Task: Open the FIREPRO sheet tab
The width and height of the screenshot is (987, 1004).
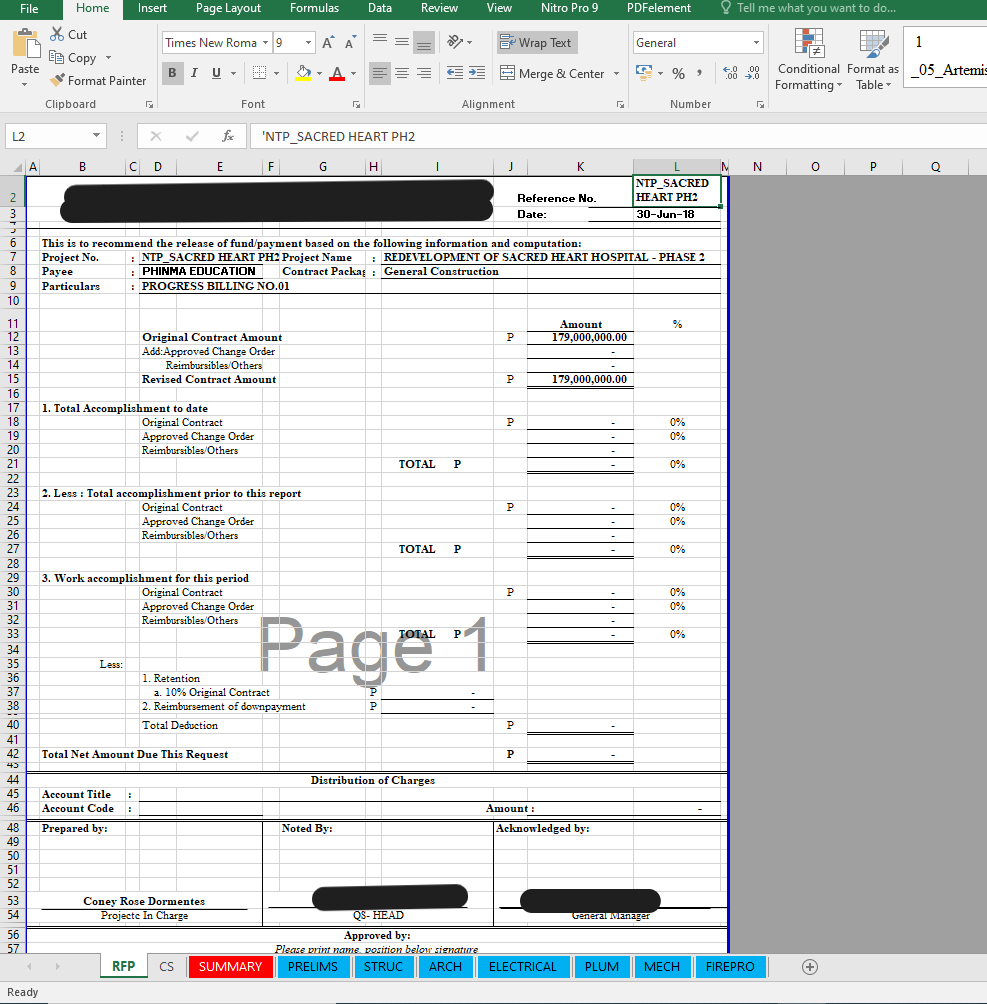Action: click(730, 966)
